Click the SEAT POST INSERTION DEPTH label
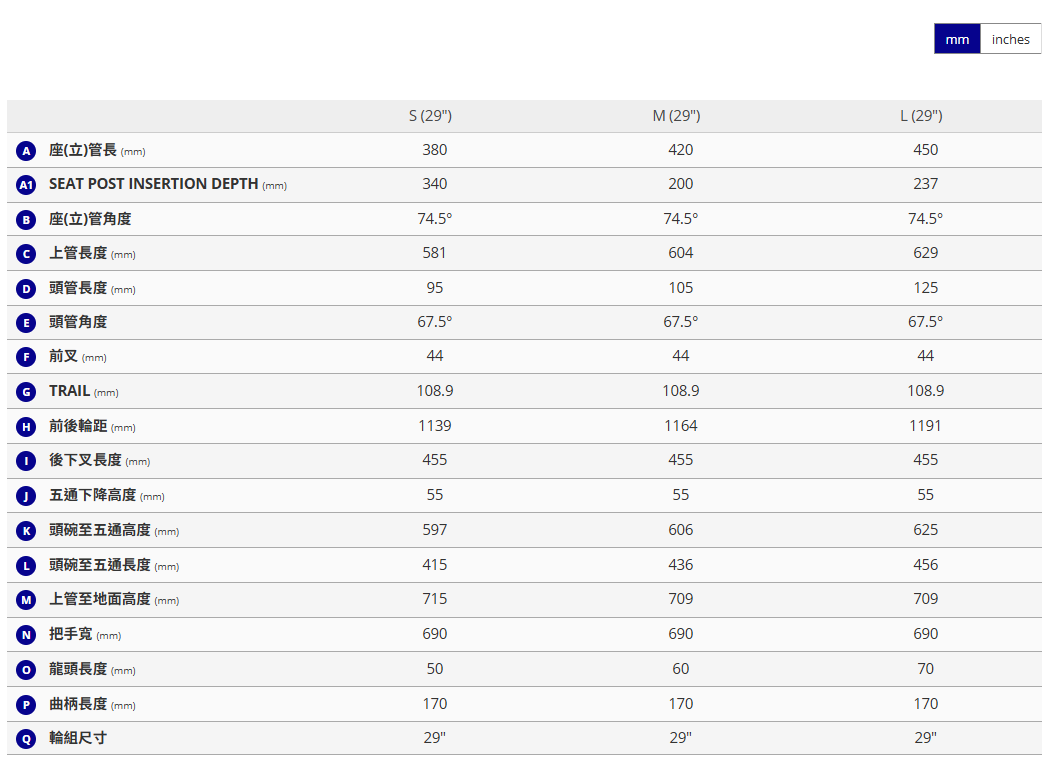 click(x=154, y=184)
